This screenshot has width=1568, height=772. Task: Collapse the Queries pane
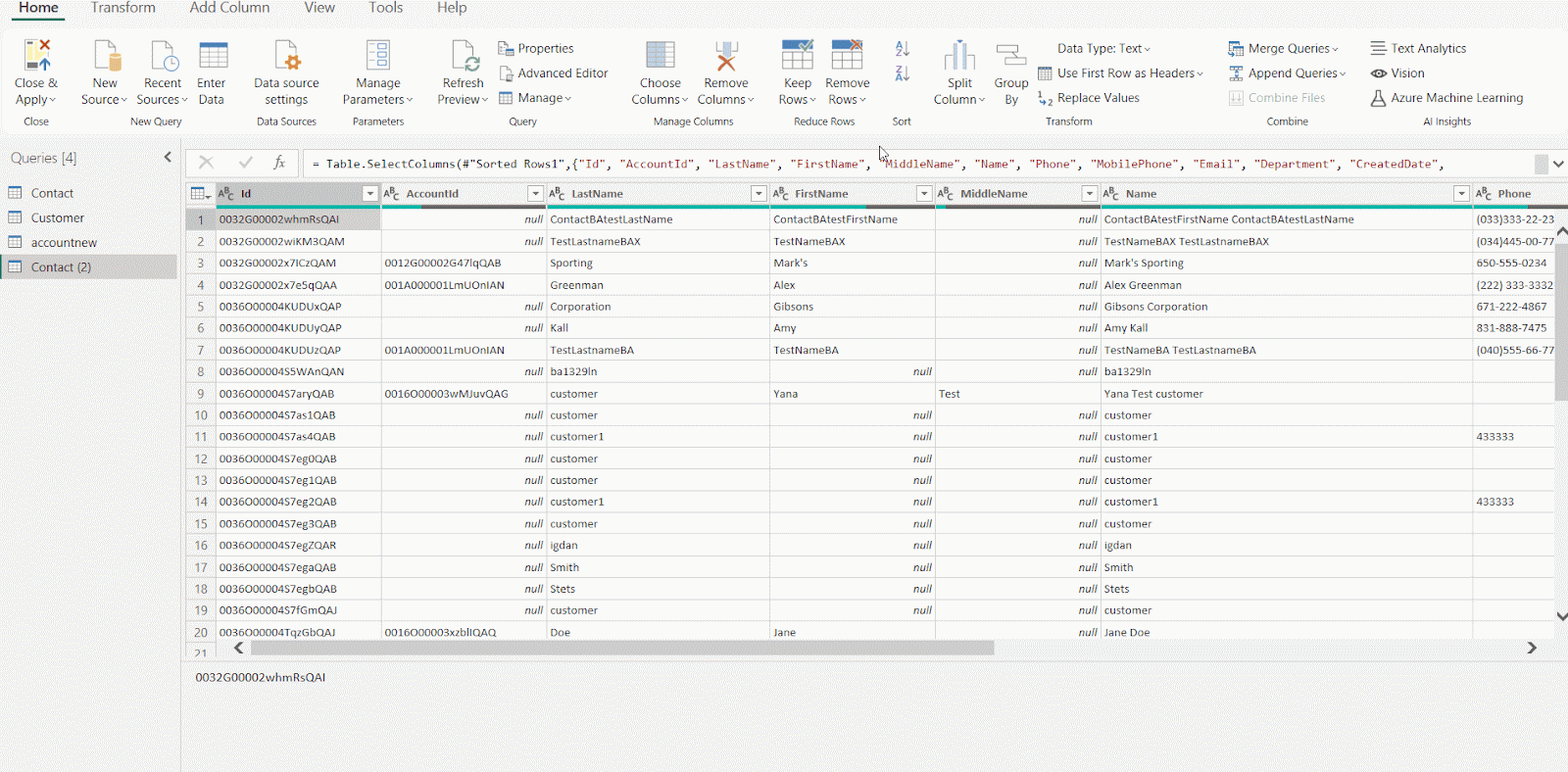point(168,158)
